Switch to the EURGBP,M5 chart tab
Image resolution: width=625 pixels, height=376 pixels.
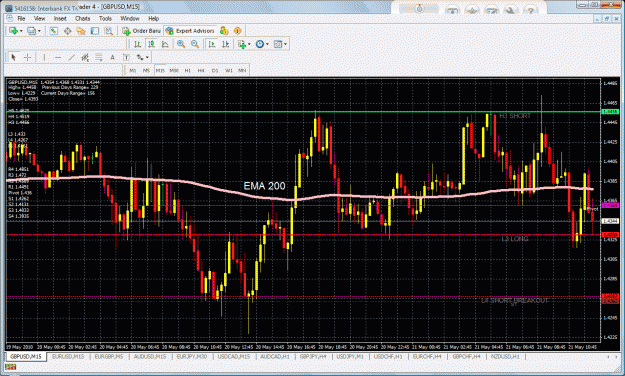click(x=109, y=356)
